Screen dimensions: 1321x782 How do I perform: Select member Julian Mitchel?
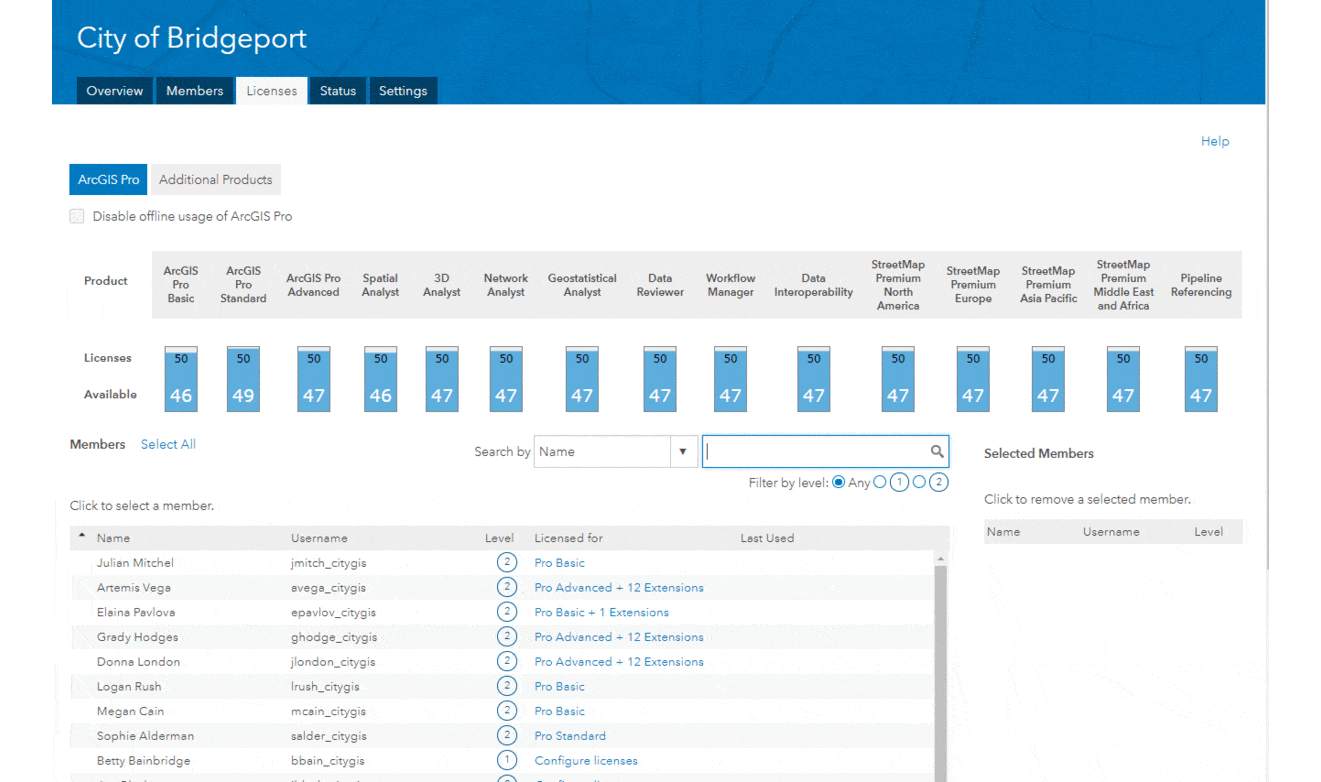tap(135, 563)
